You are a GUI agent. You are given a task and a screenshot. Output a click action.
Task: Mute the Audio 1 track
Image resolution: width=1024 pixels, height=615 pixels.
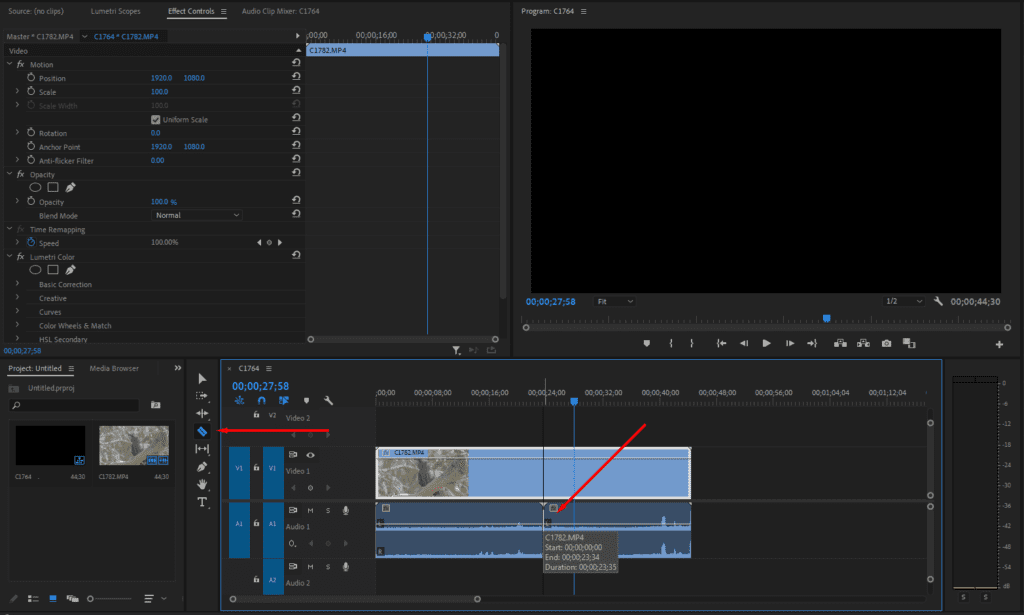311,511
